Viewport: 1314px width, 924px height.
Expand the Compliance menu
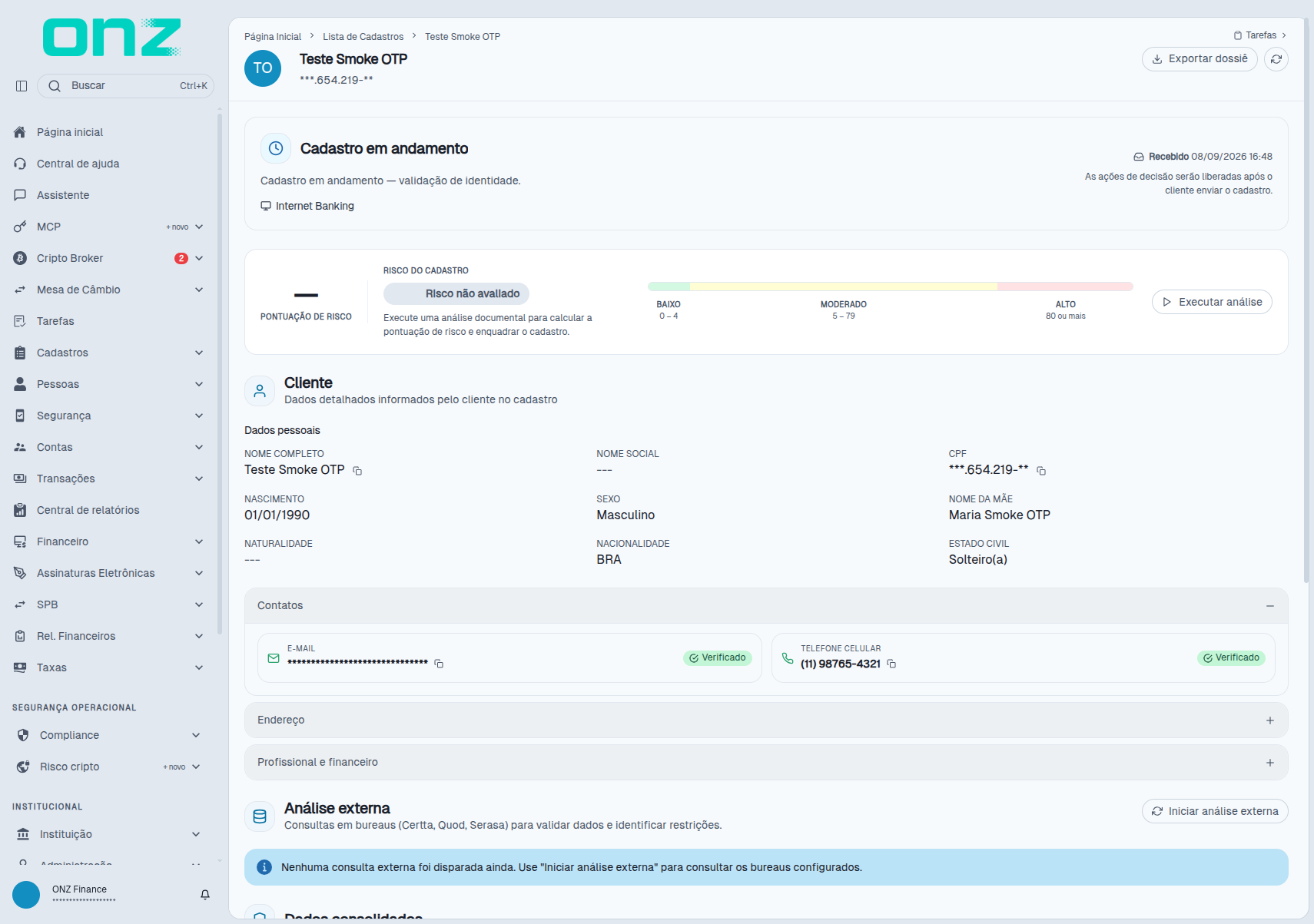[196, 735]
